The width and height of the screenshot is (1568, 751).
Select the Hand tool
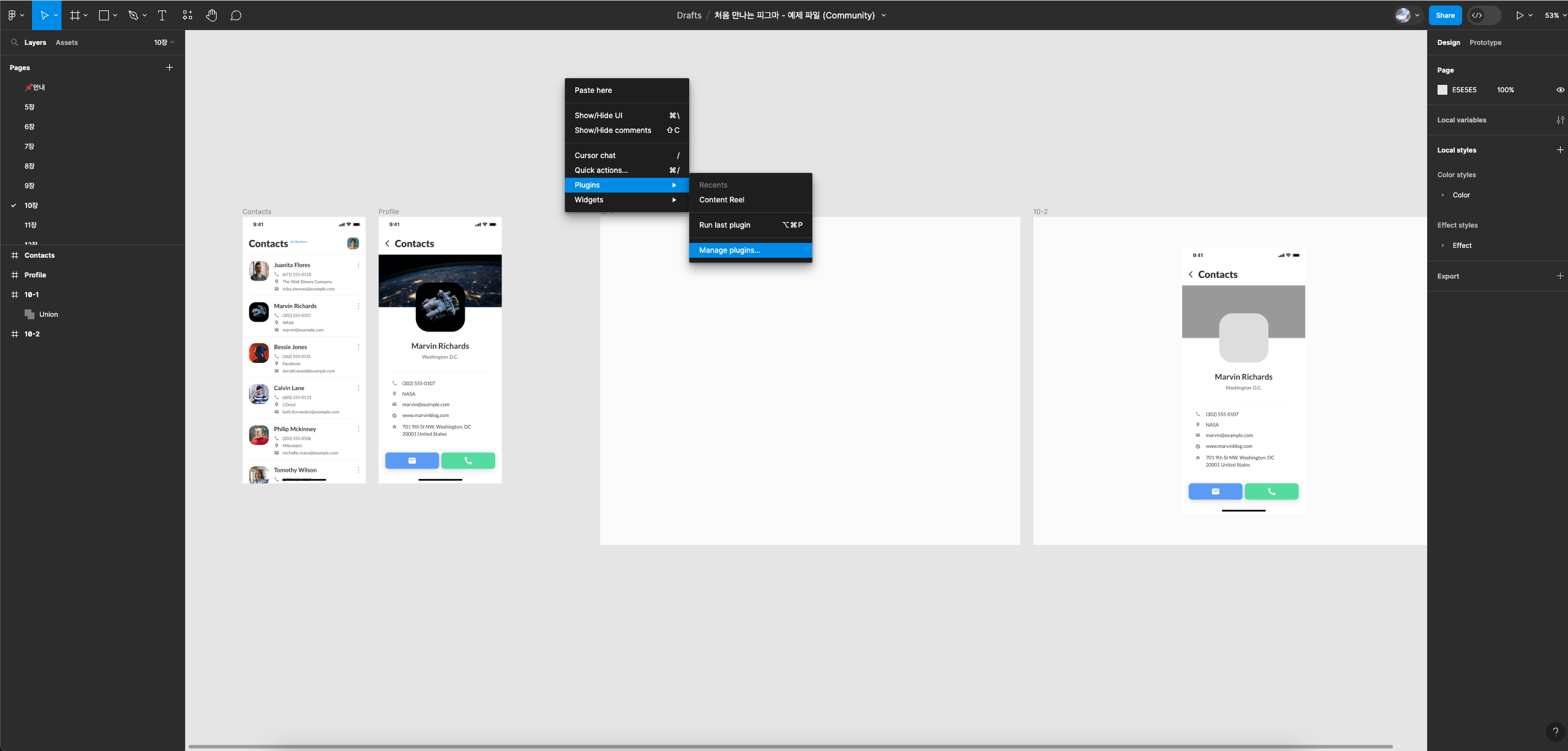[211, 15]
